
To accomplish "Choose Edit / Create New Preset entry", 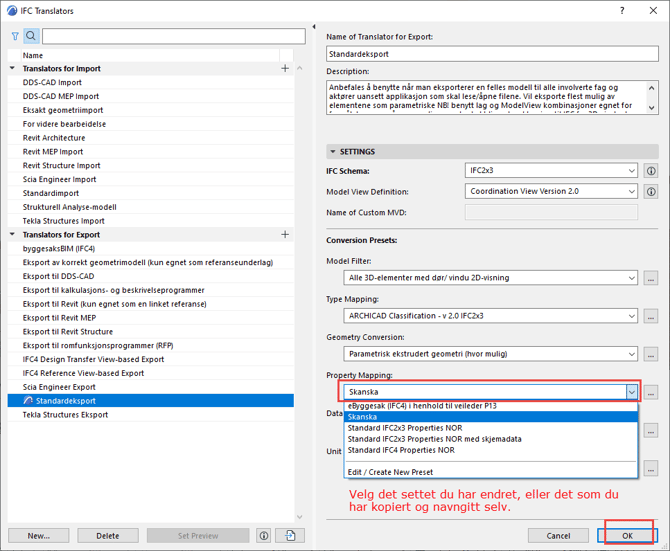I will (x=390, y=472).
